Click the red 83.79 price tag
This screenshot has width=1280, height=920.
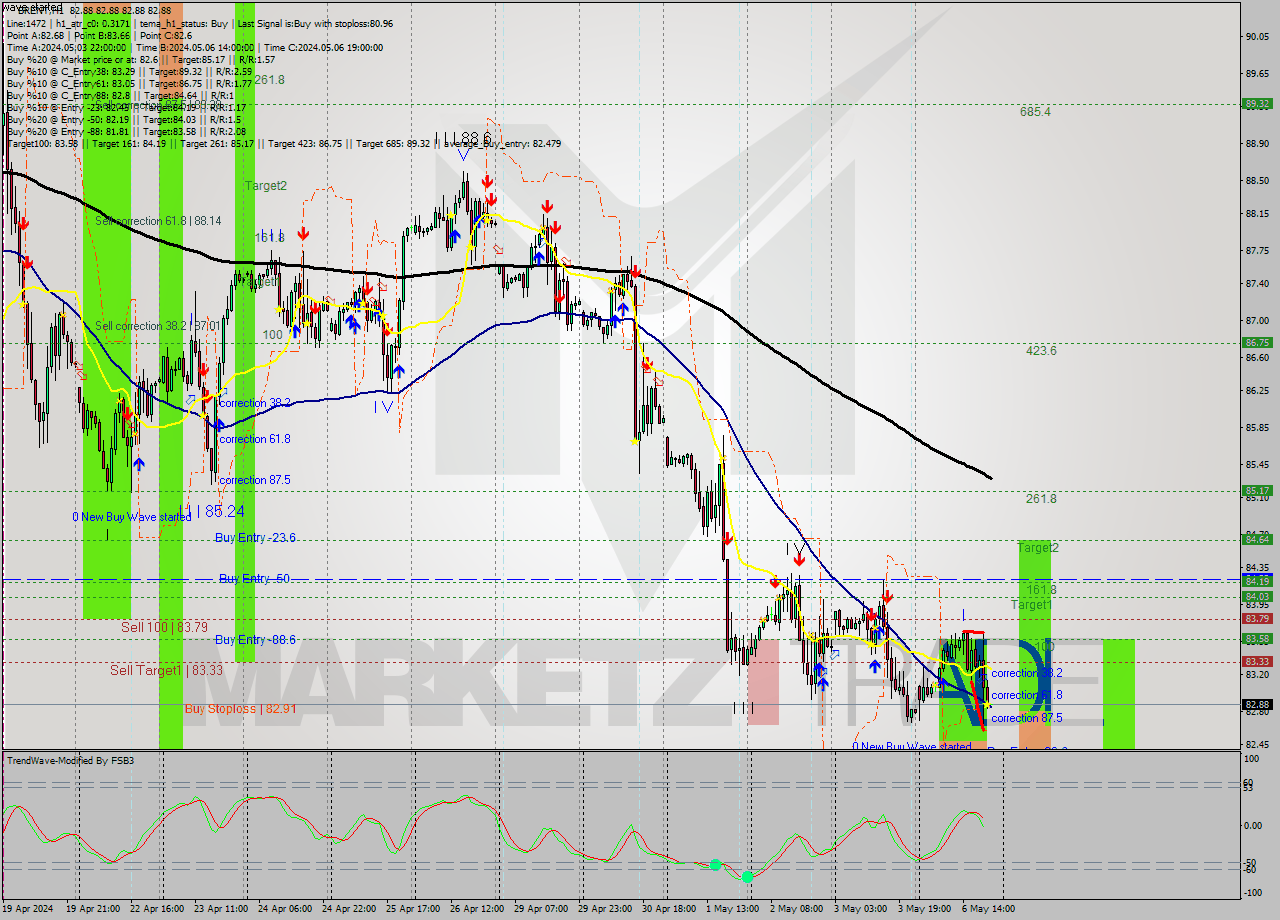(x=1257, y=619)
